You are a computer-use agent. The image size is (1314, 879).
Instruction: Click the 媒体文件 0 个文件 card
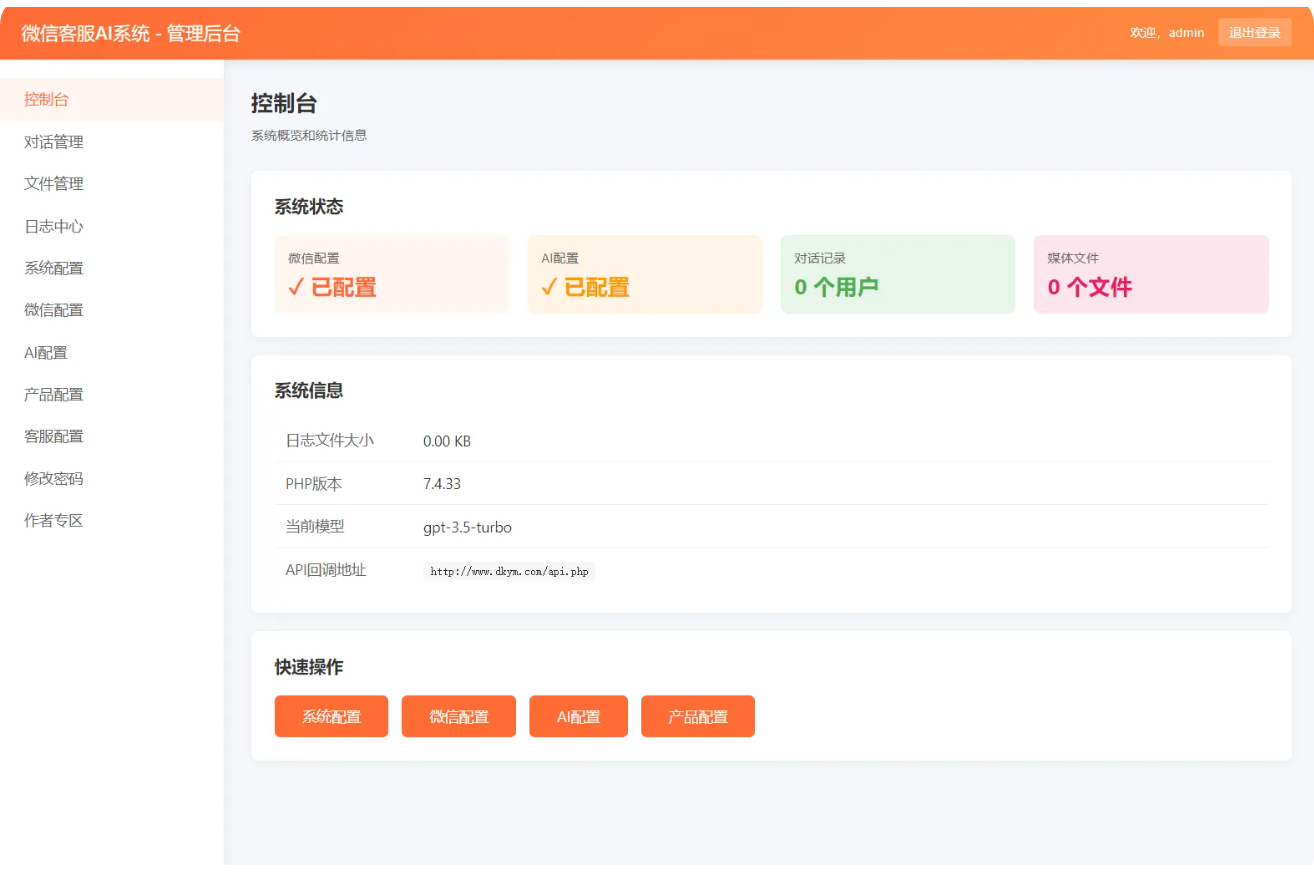[x=1151, y=274]
